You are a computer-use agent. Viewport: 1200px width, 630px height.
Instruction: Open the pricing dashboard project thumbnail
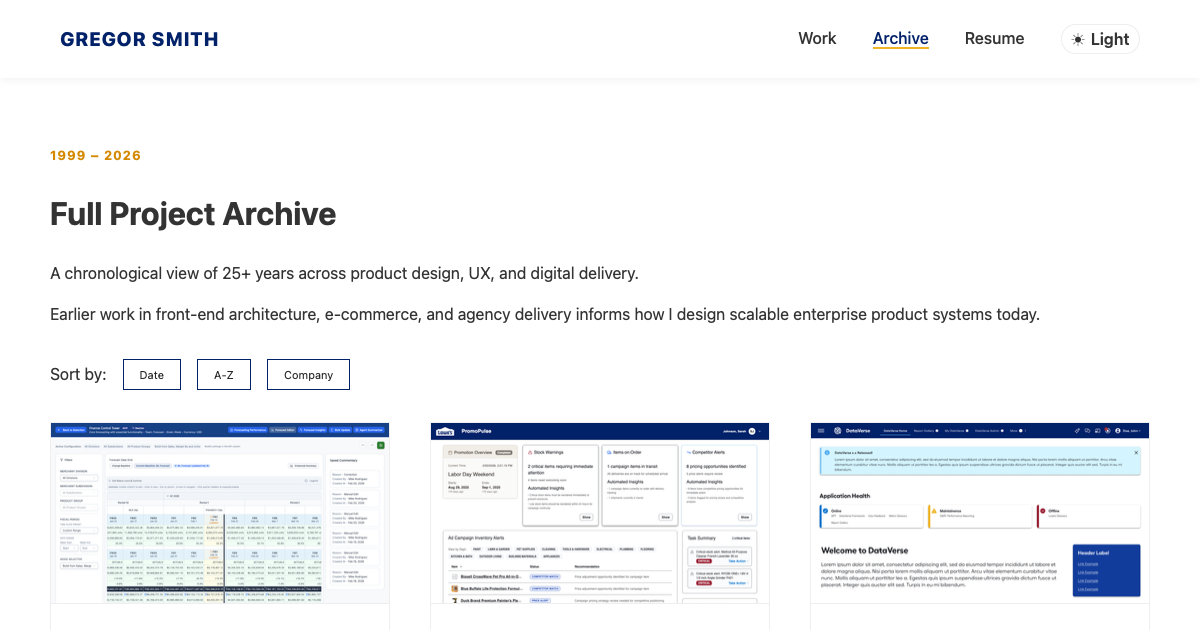tap(220, 513)
